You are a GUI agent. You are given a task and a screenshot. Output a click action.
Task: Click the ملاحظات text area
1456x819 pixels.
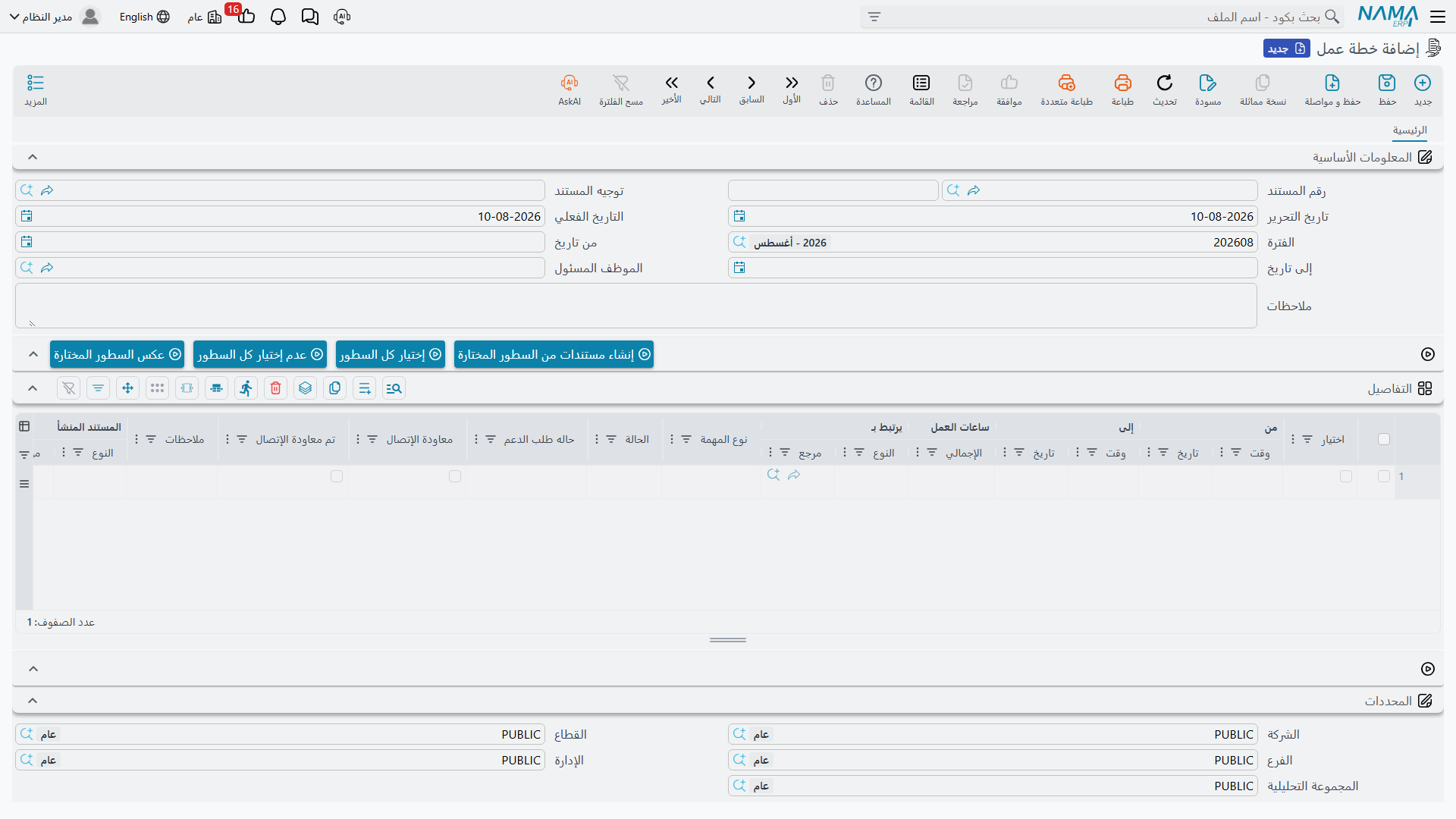(x=635, y=306)
